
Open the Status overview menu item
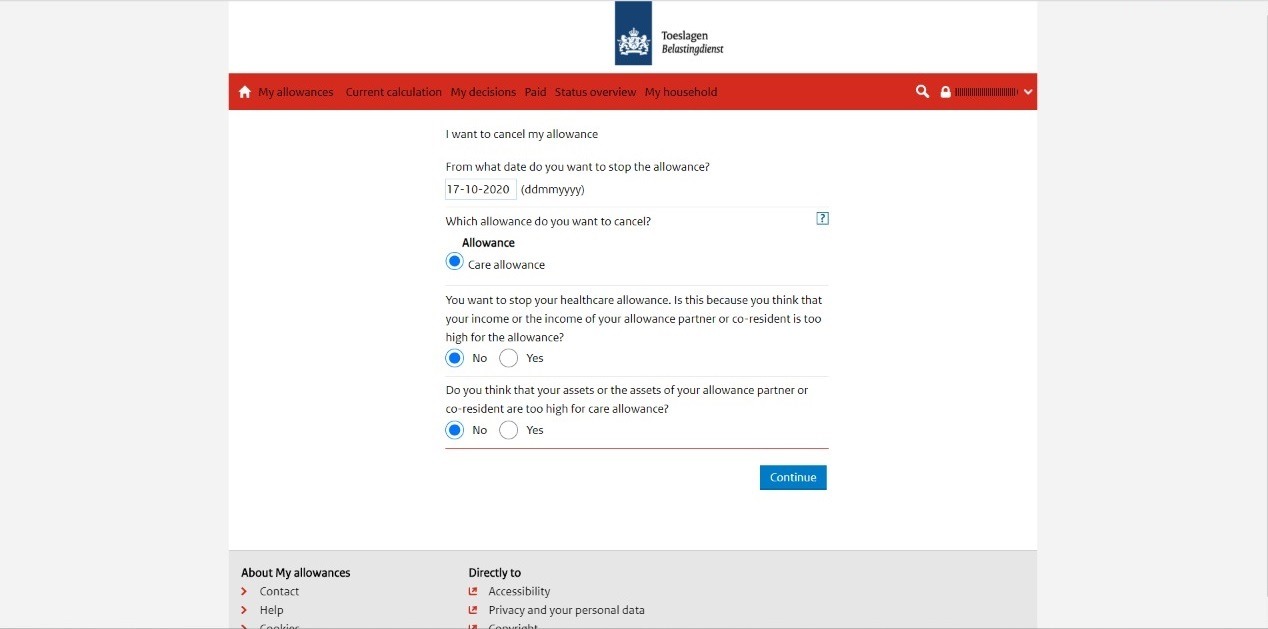coord(595,92)
